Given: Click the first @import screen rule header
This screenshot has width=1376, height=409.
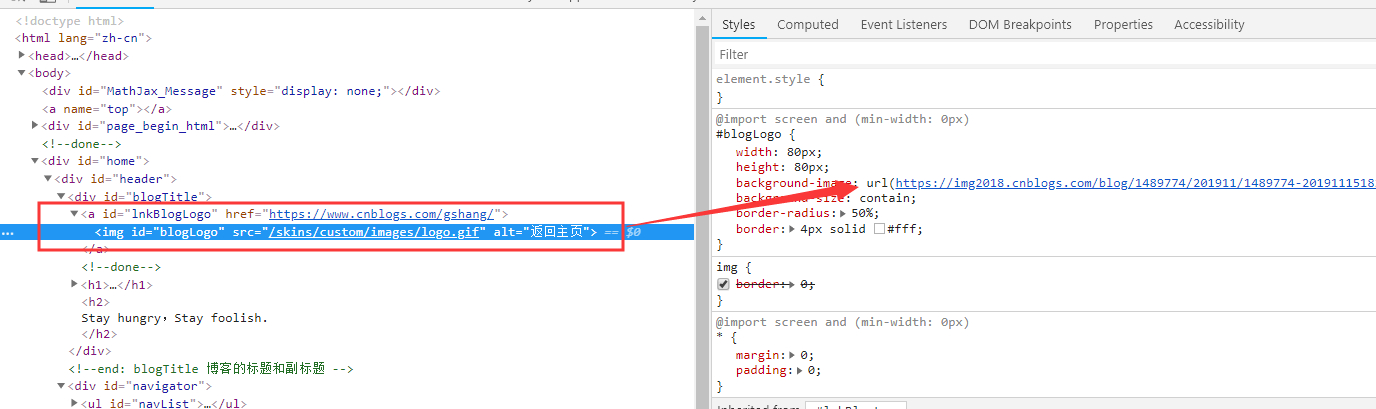Looking at the screenshot, I should click(x=843, y=119).
